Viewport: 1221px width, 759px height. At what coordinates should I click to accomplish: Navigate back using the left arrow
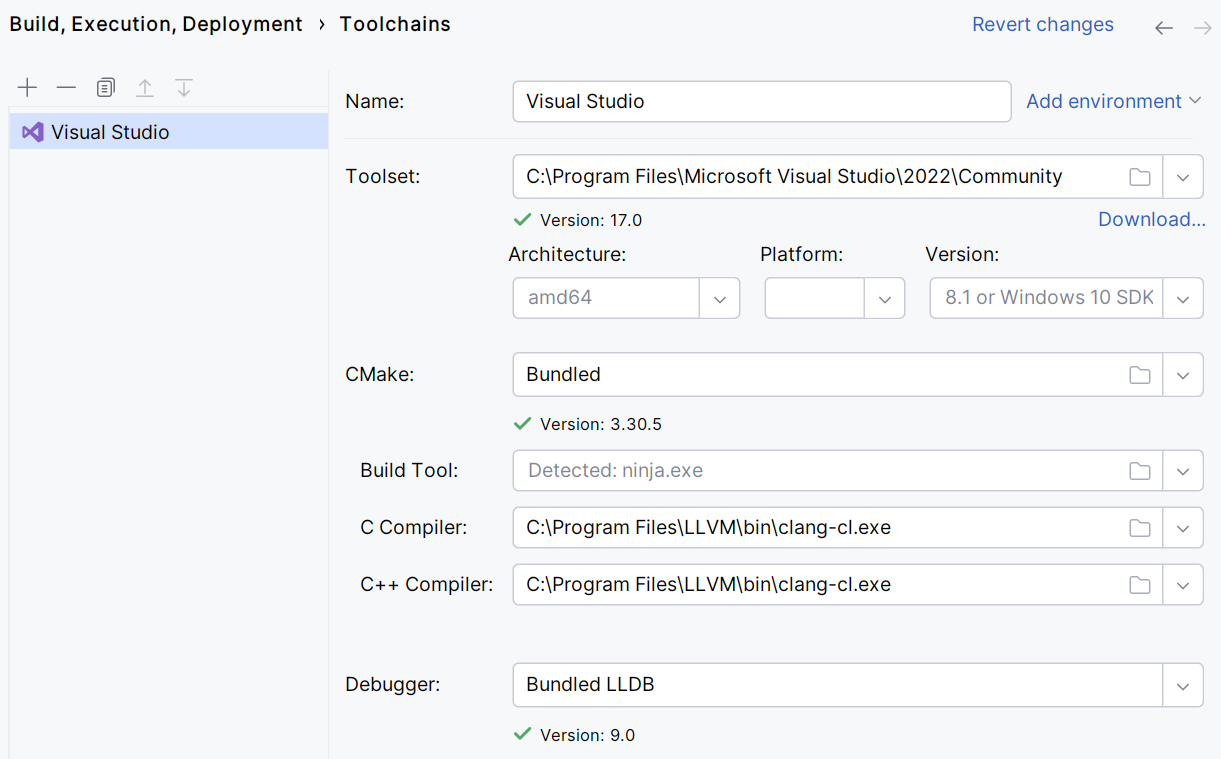pos(1163,28)
